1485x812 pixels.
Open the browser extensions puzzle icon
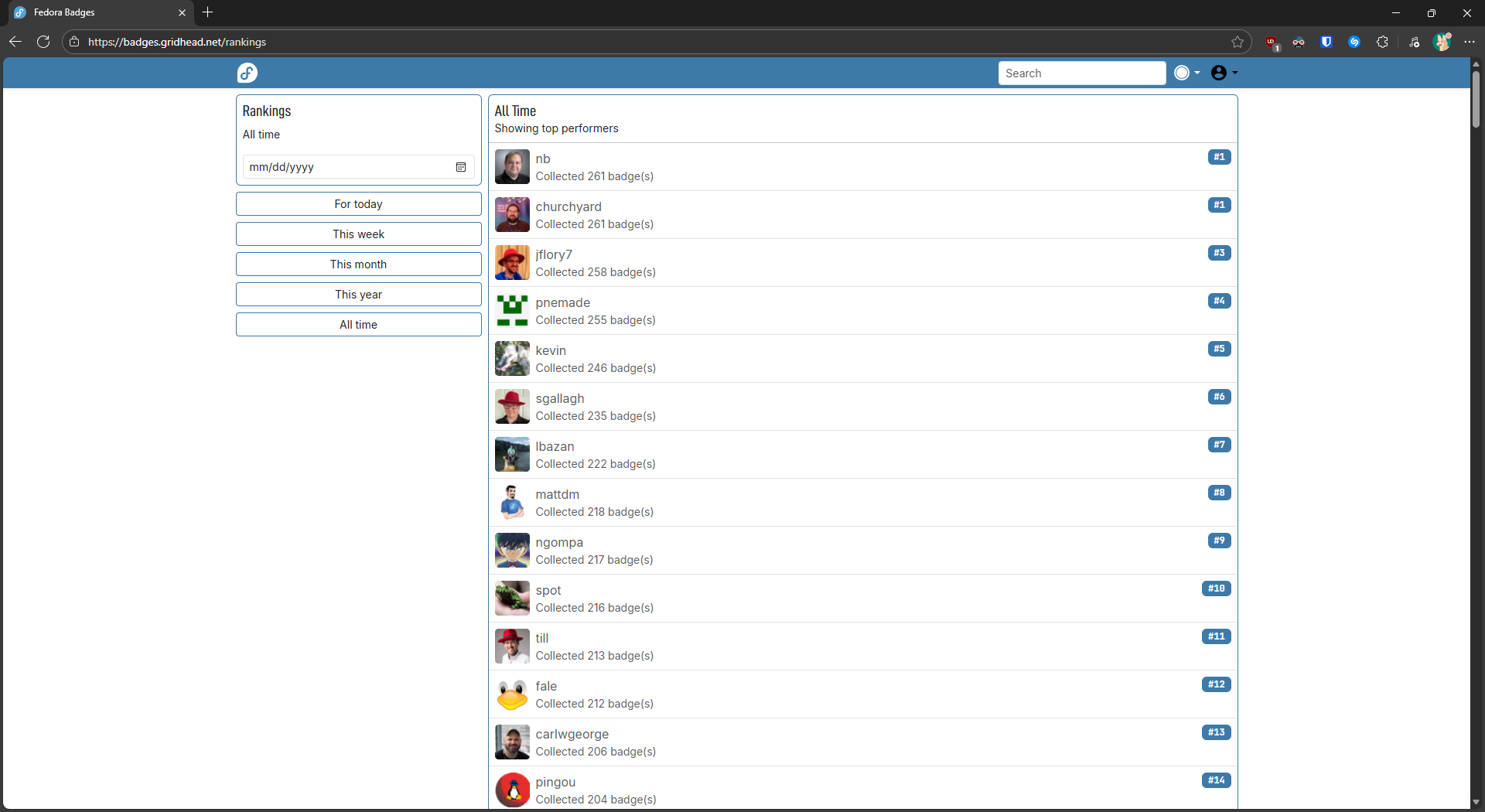point(1382,42)
